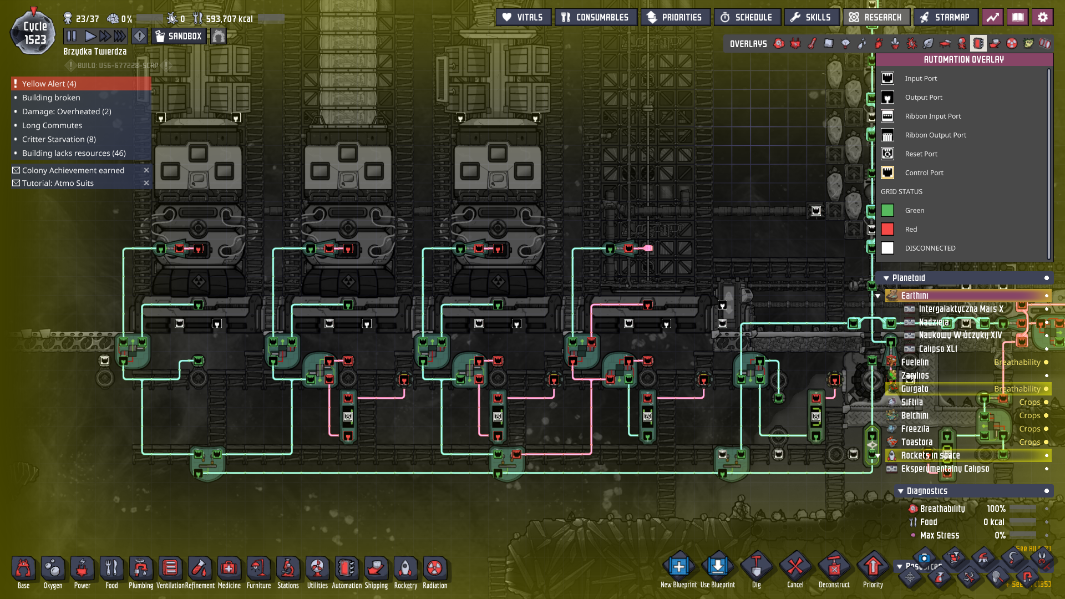Open the Base build category
This screenshot has width=1065, height=599.
tap(23, 572)
